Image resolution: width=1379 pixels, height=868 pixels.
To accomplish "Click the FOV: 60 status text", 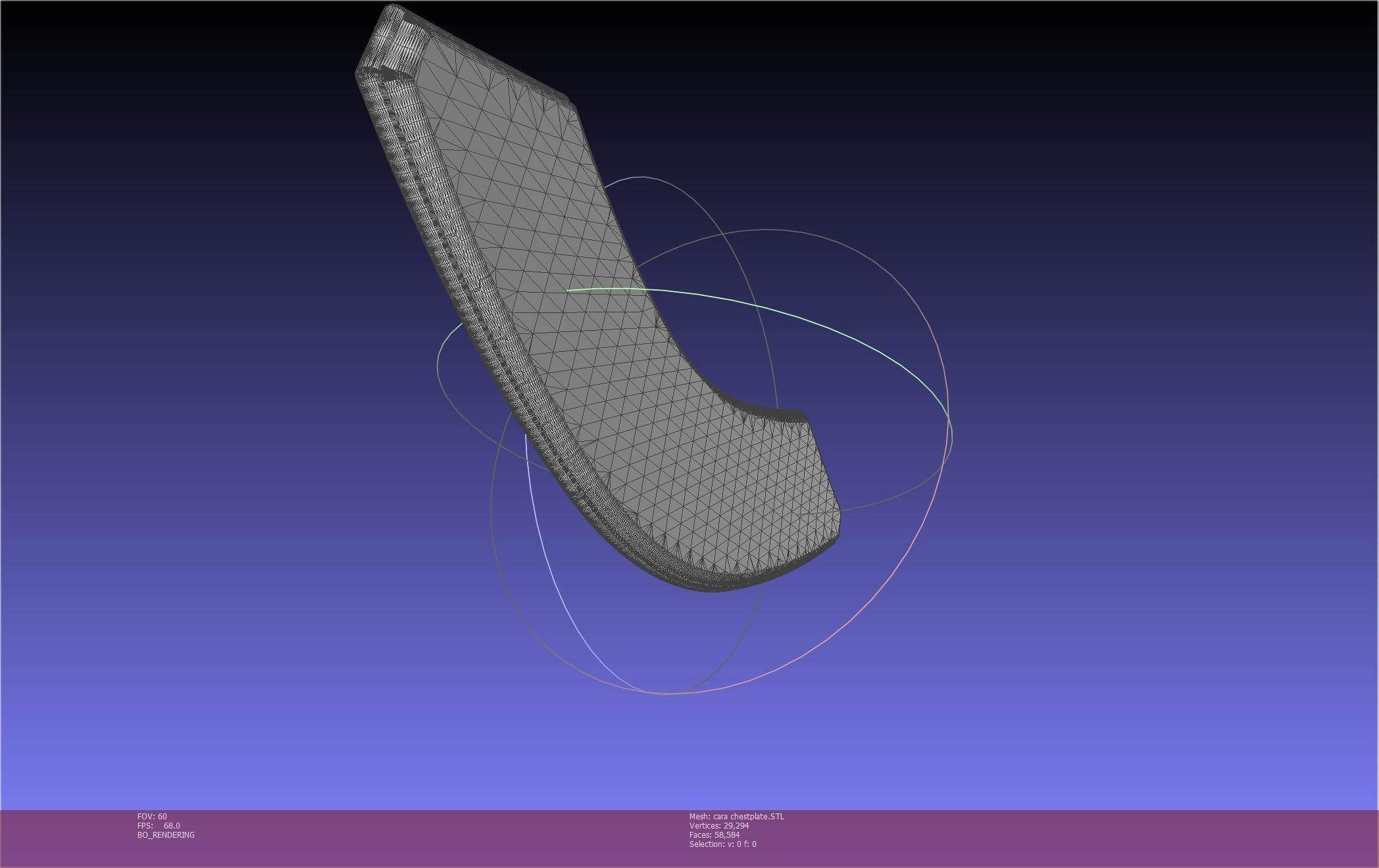I will click(x=152, y=816).
